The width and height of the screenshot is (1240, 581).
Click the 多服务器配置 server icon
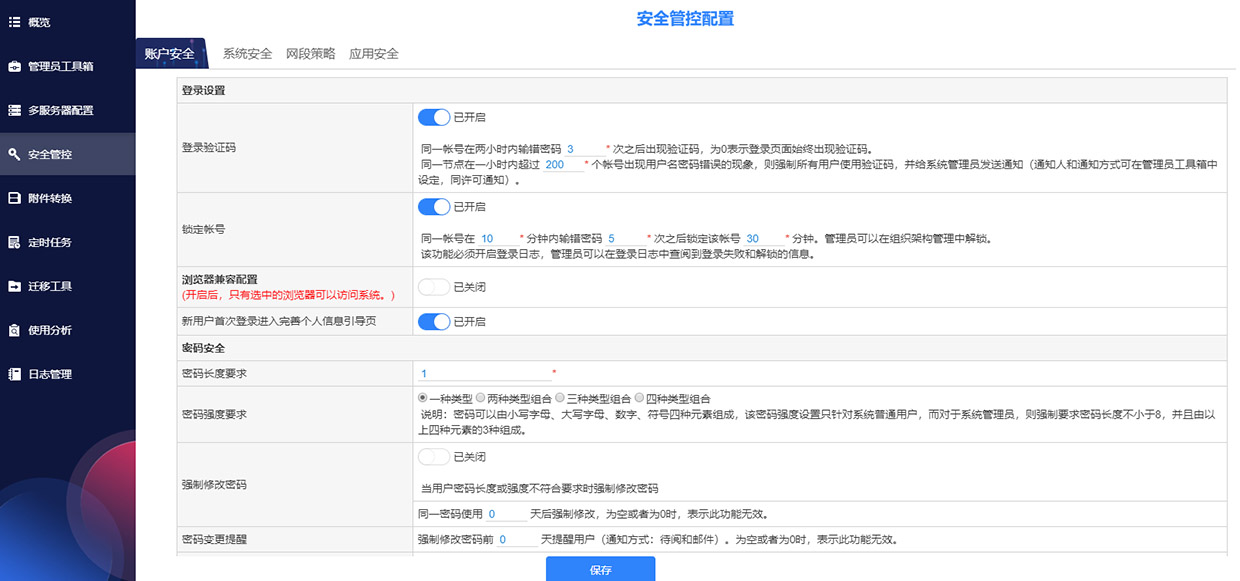(14, 110)
